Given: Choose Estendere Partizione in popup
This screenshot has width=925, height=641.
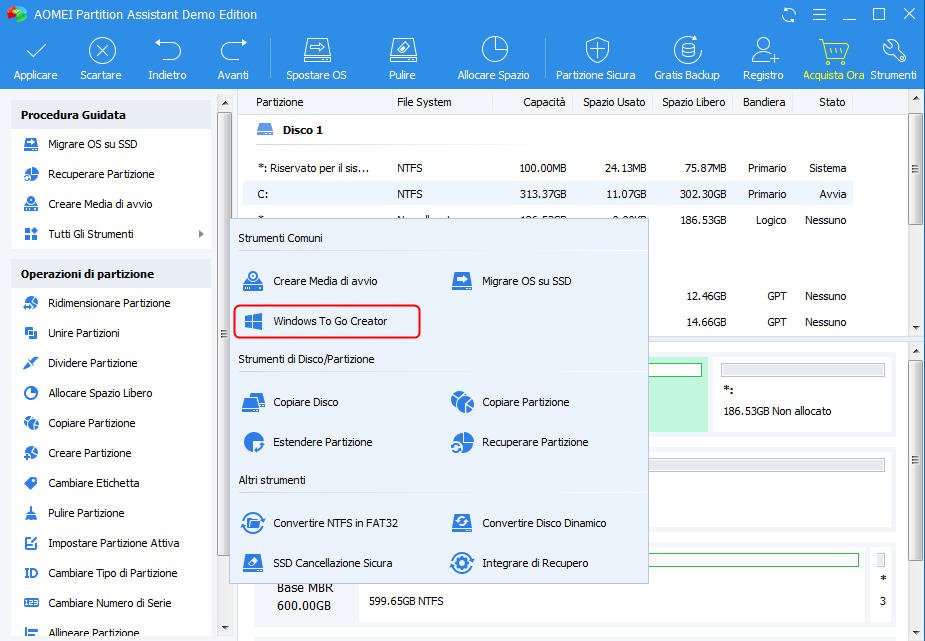Looking at the screenshot, I should coord(307,442).
